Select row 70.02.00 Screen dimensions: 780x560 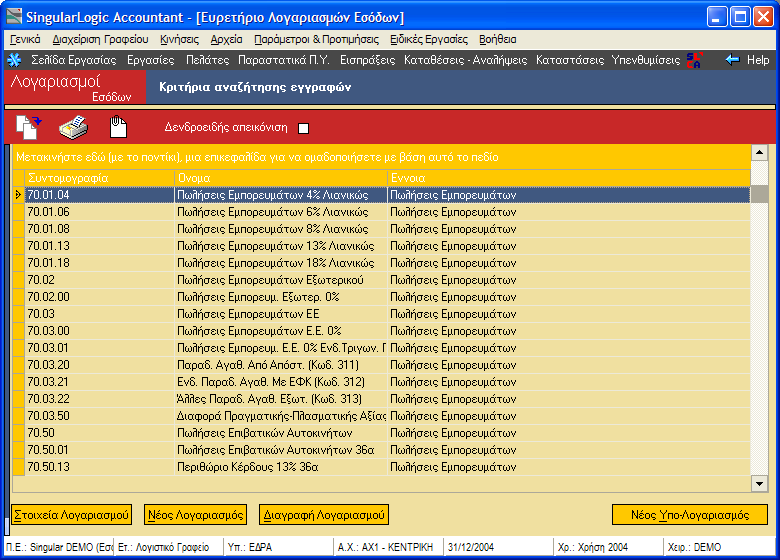click(382, 297)
